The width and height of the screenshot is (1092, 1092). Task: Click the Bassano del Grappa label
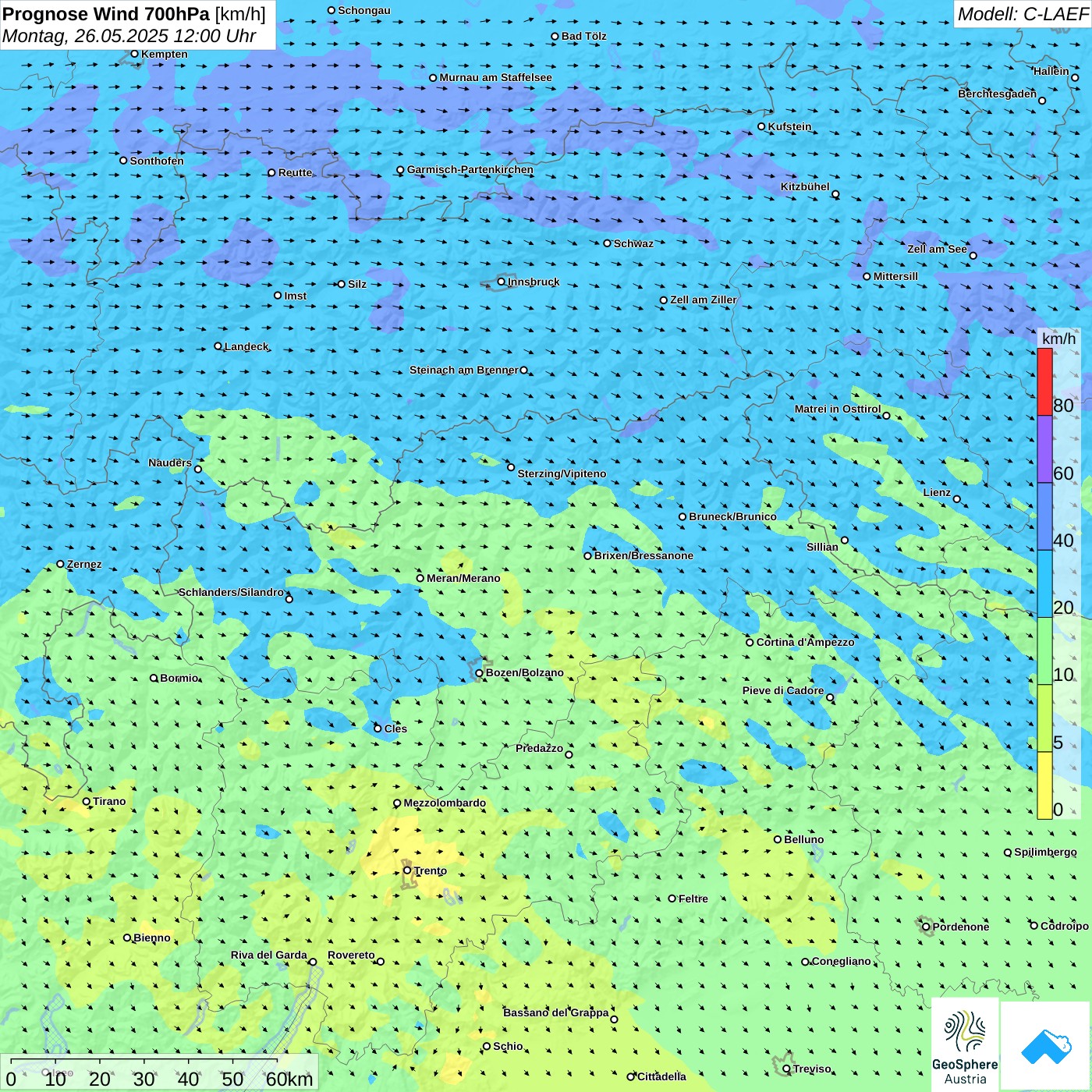point(556,1012)
